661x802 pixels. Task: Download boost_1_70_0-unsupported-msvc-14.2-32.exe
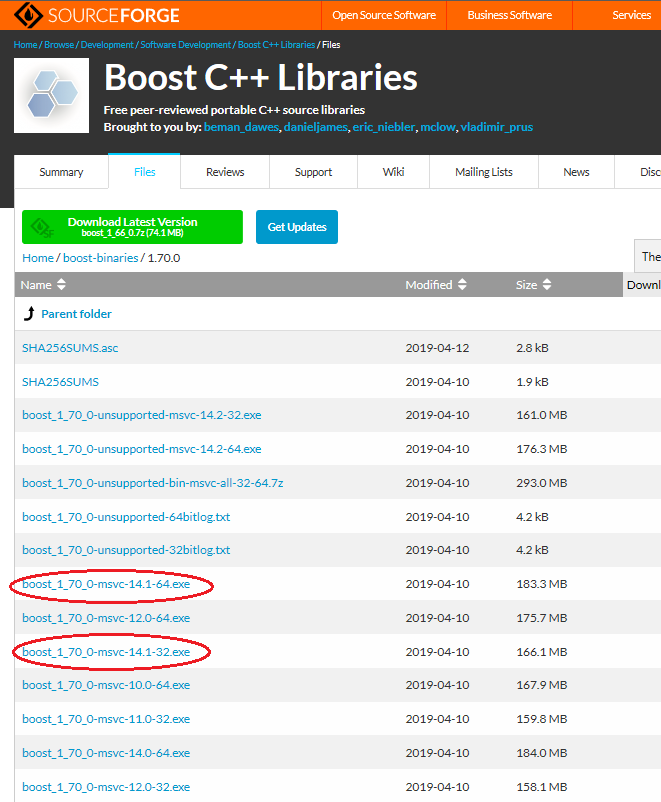(142, 415)
